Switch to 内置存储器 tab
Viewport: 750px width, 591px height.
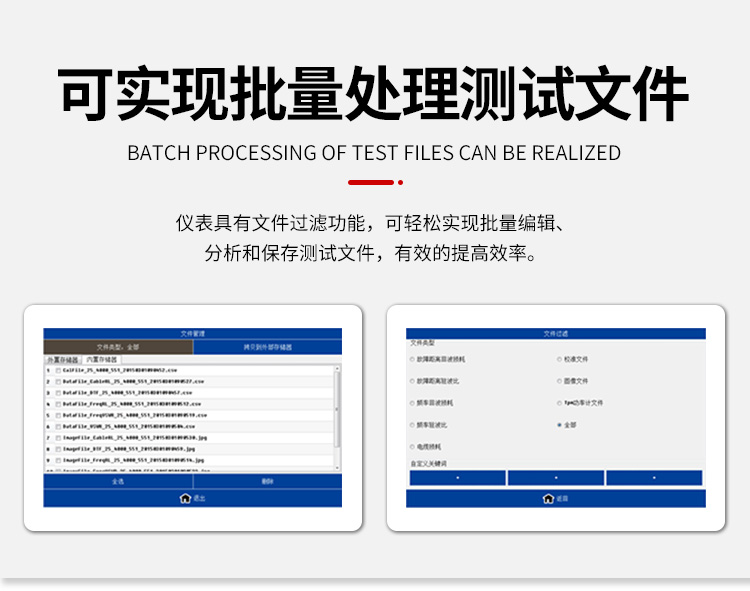(101, 359)
